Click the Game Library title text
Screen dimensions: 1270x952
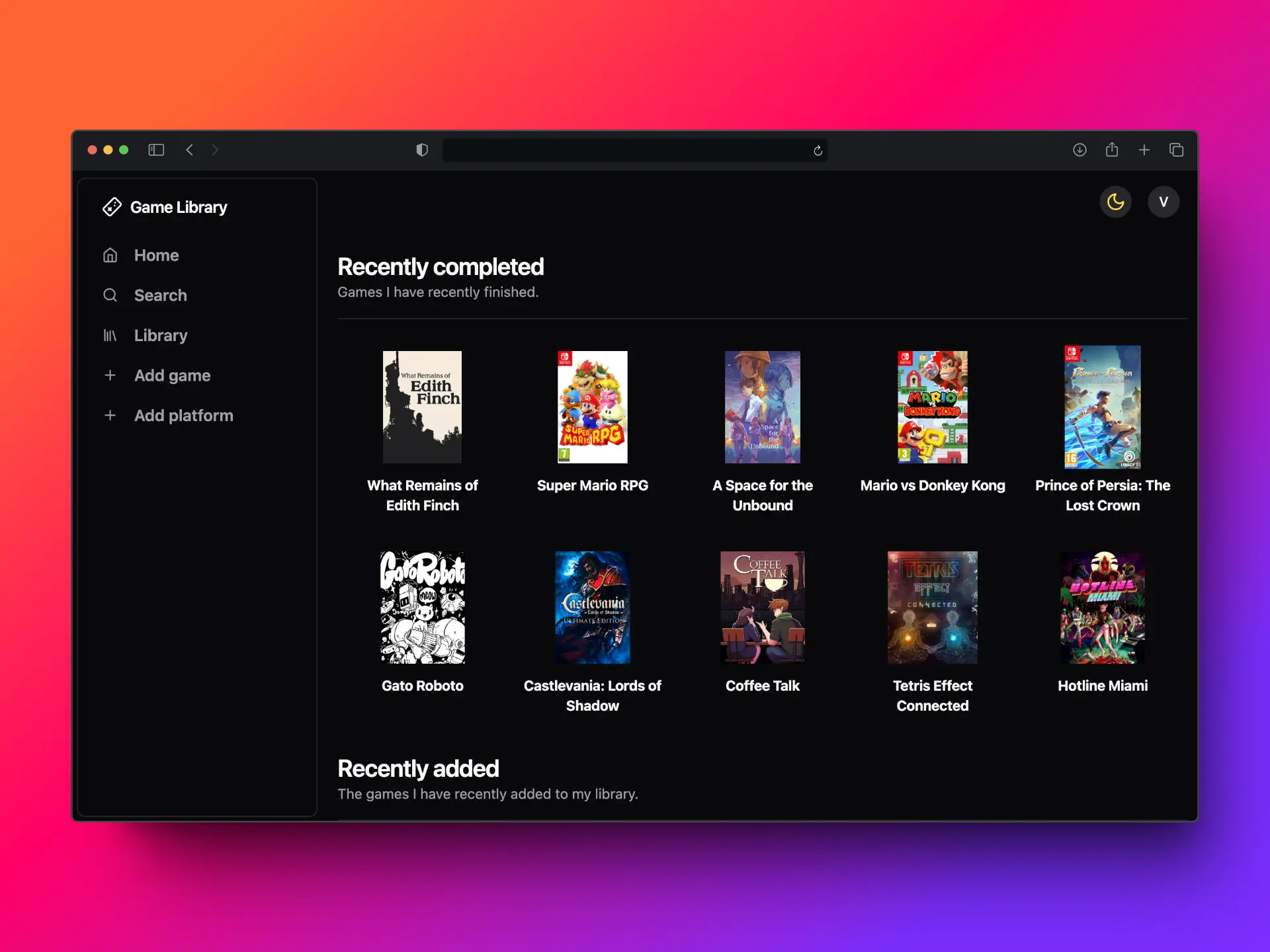click(179, 207)
